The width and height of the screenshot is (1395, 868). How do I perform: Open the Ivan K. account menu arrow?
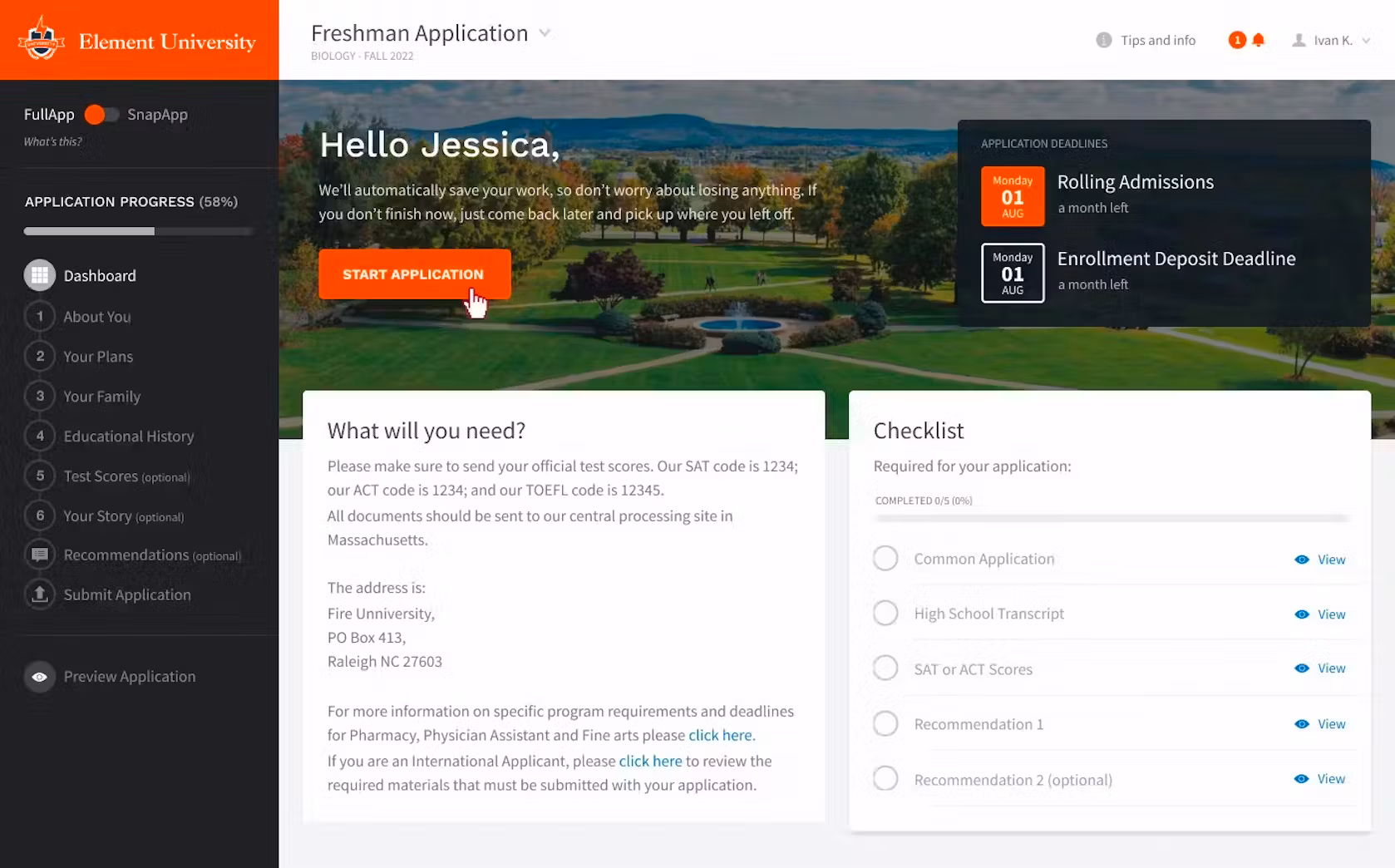pyautogui.click(x=1366, y=41)
